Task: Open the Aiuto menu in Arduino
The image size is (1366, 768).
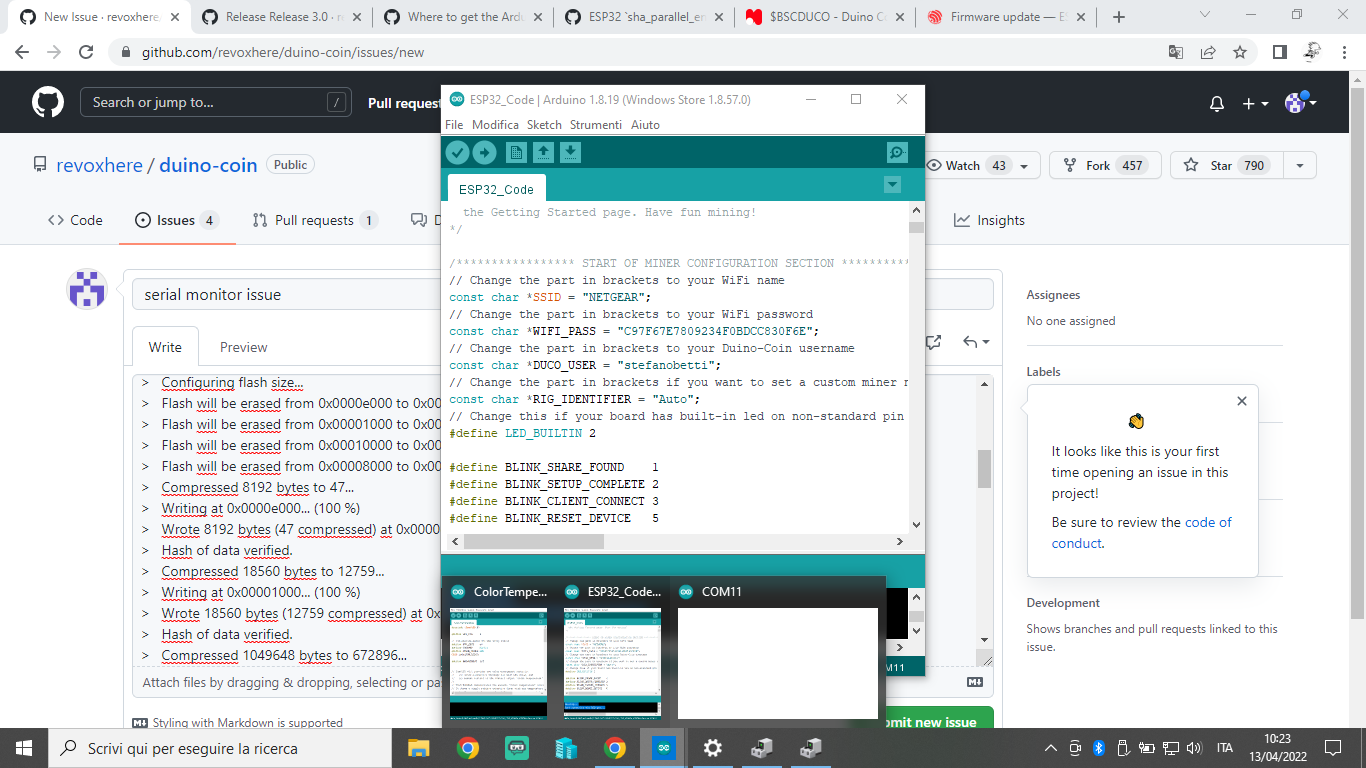Action: (645, 125)
